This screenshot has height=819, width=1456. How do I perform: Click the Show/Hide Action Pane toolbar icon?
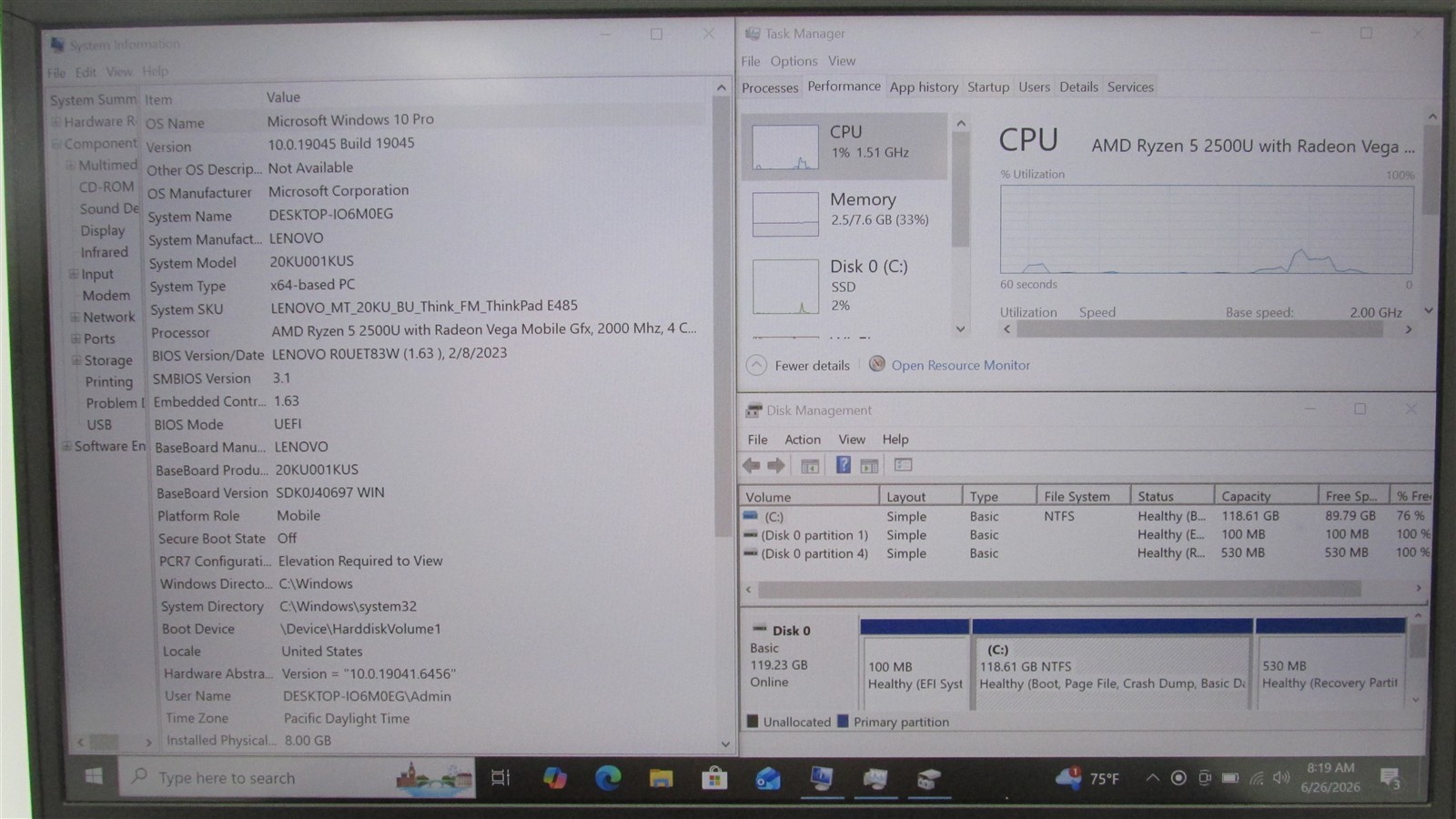(870, 466)
